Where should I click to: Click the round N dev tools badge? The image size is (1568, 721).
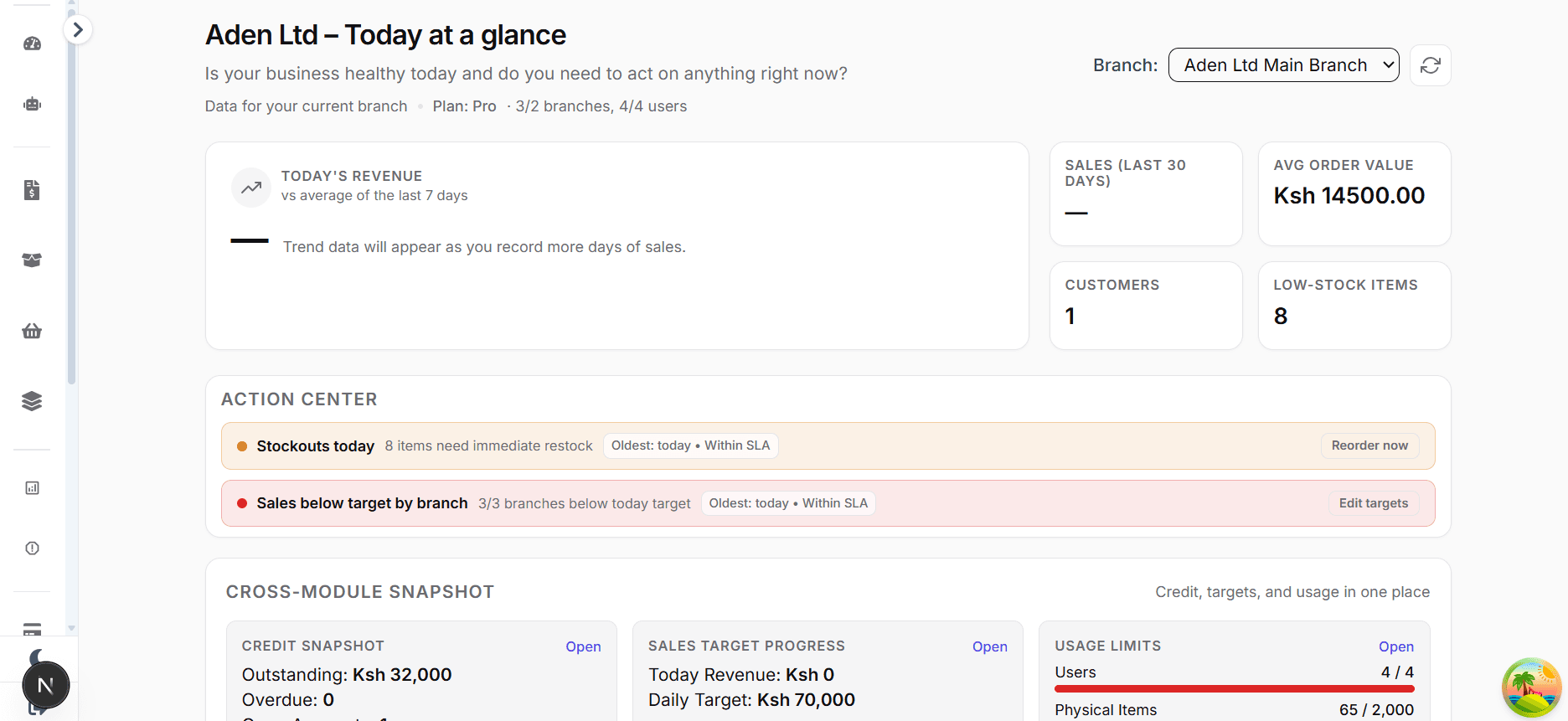pos(46,685)
